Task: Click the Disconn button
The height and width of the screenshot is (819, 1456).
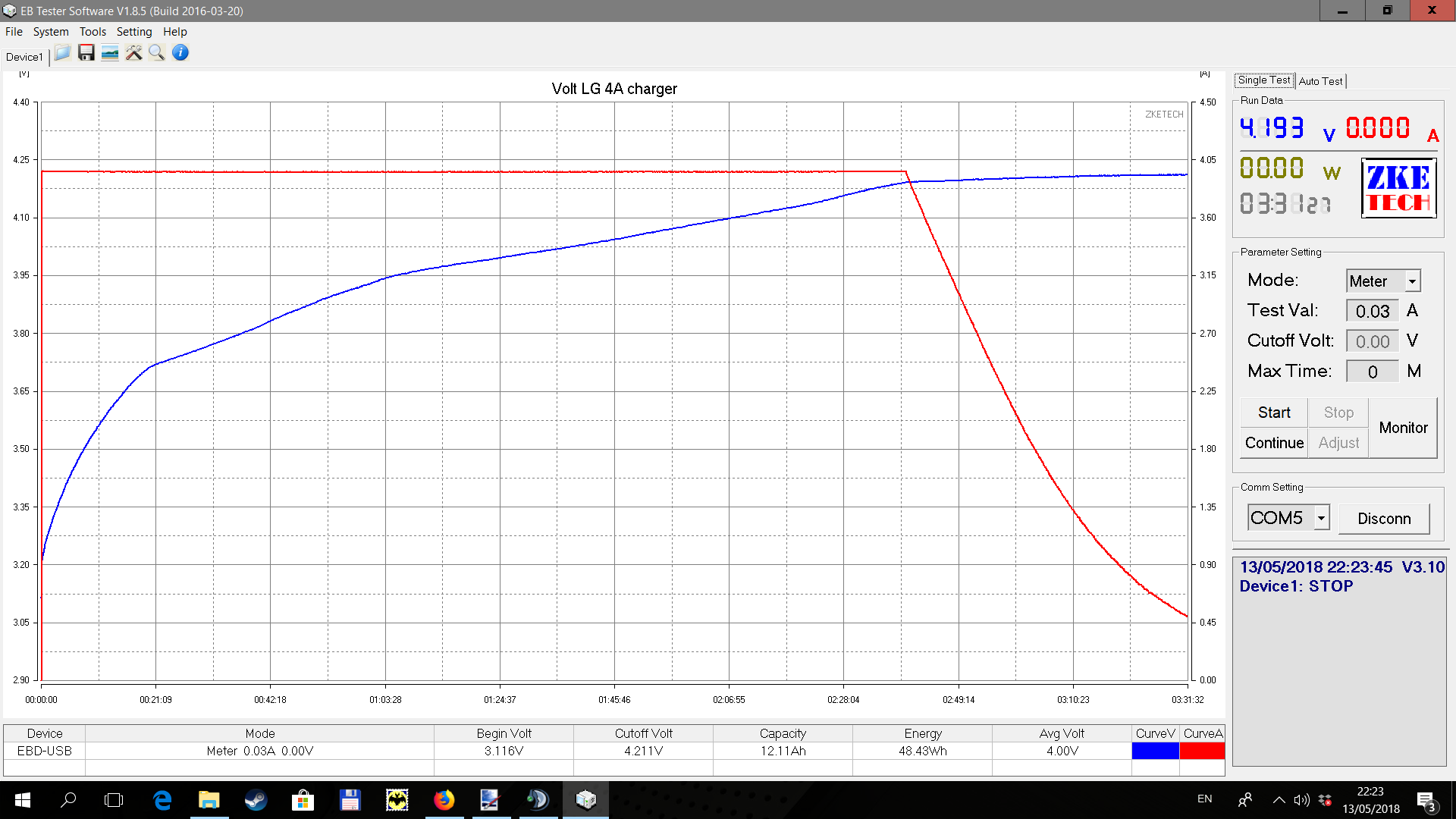Action: click(x=1384, y=519)
